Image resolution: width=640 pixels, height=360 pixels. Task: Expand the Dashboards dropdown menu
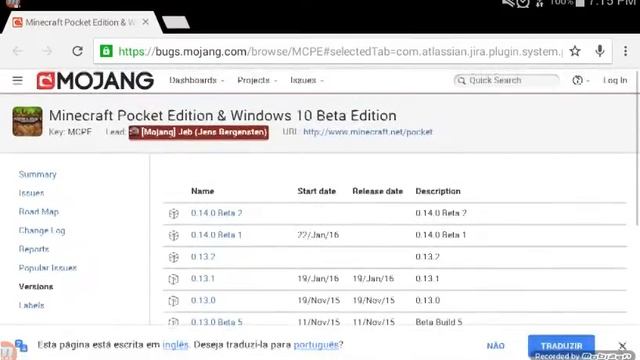click(197, 80)
